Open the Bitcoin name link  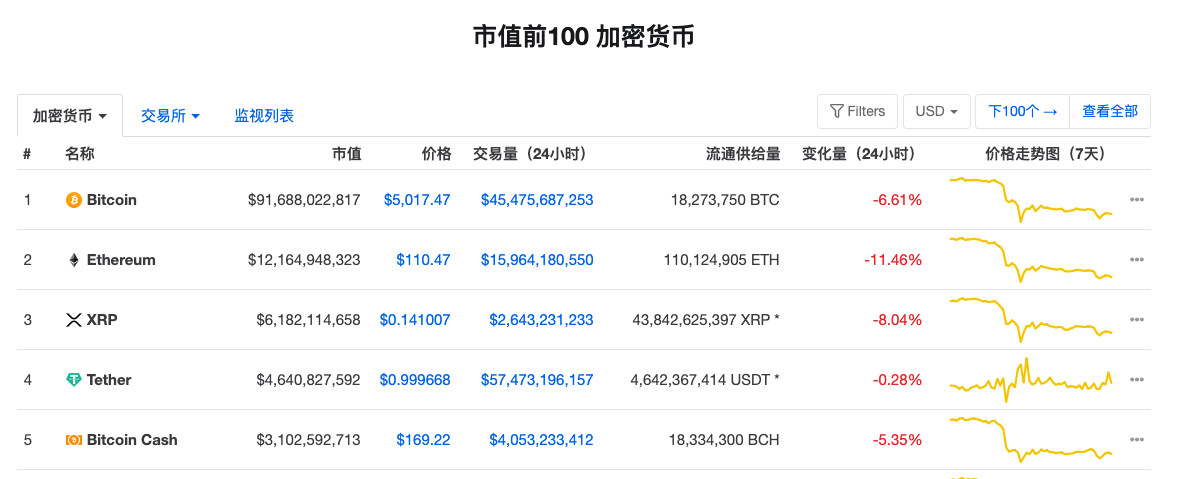tap(111, 200)
